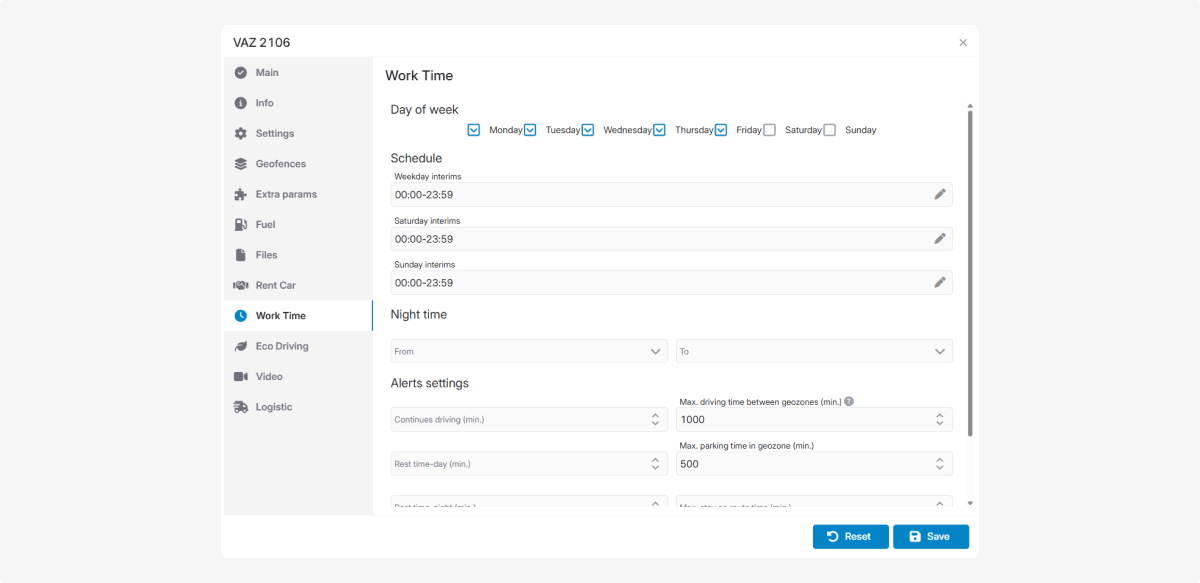Expand the Night time To dropdown
The height and width of the screenshot is (583, 1200).
[814, 351]
